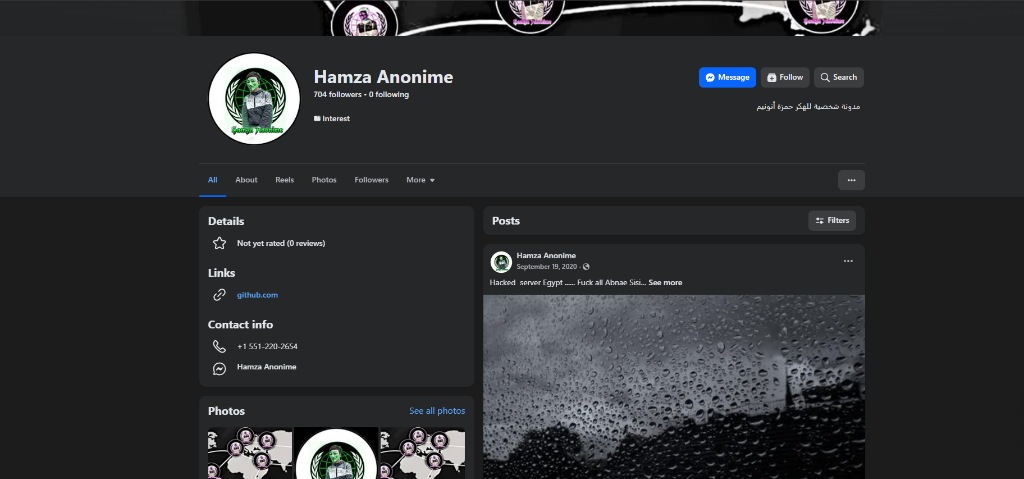Image resolution: width=1024 pixels, height=479 pixels.
Task: Expand the More dropdown
Action: (x=420, y=180)
